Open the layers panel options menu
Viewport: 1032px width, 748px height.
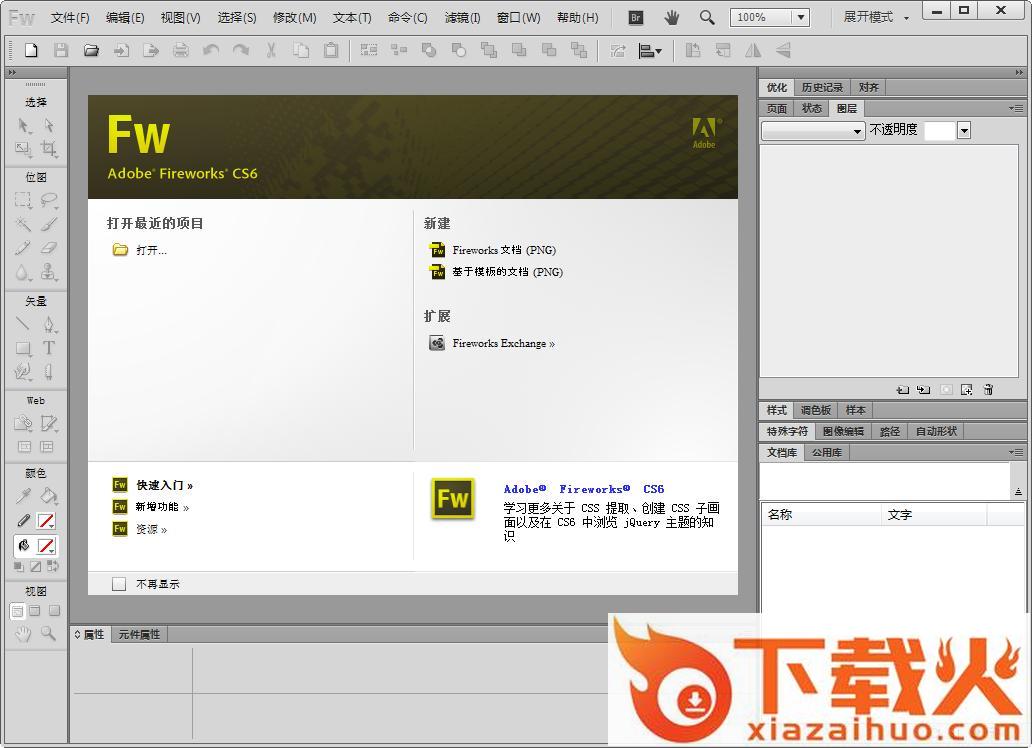(x=1016, y=108)
